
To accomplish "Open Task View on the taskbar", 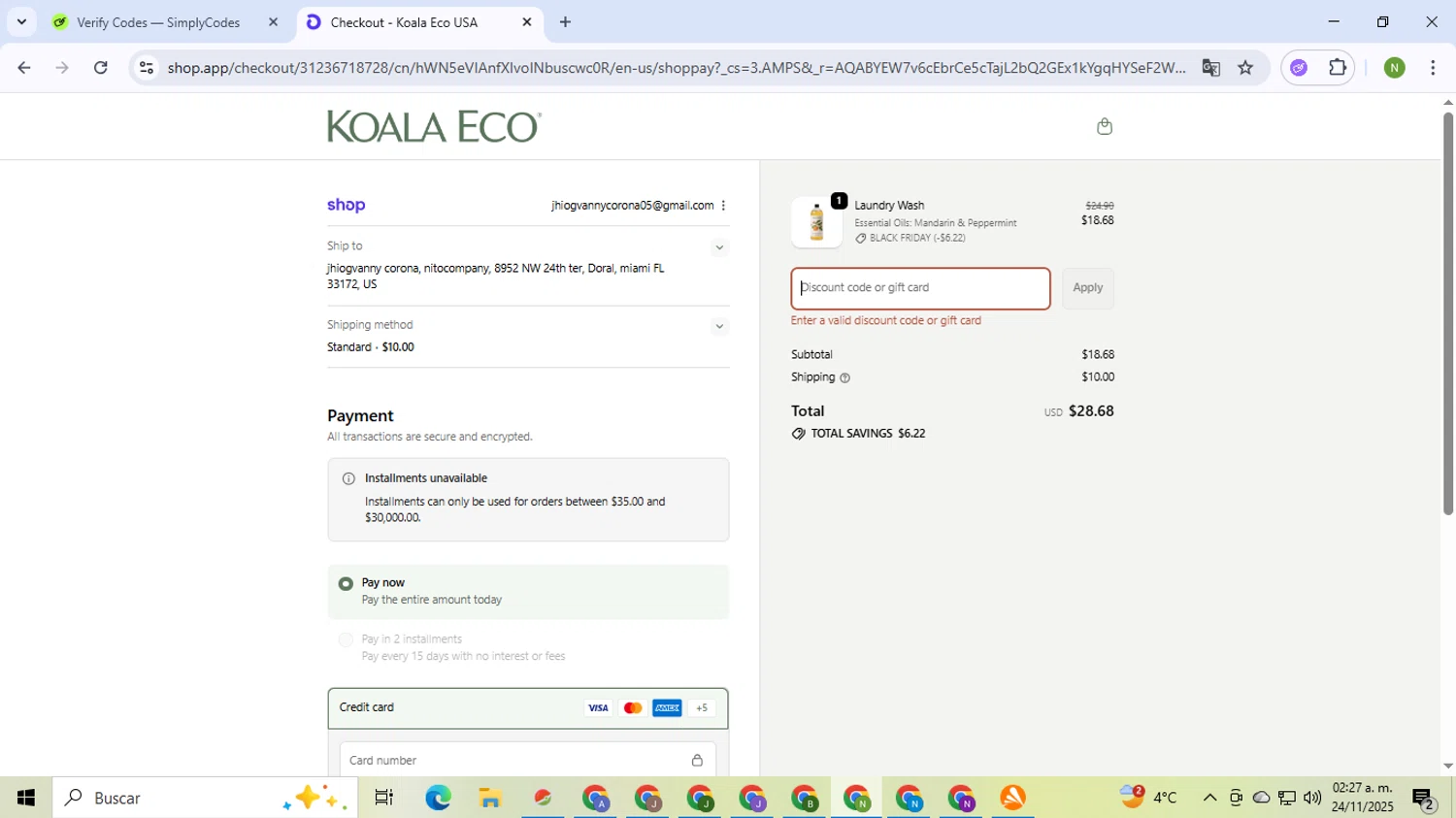I will (x=383, y=798).
